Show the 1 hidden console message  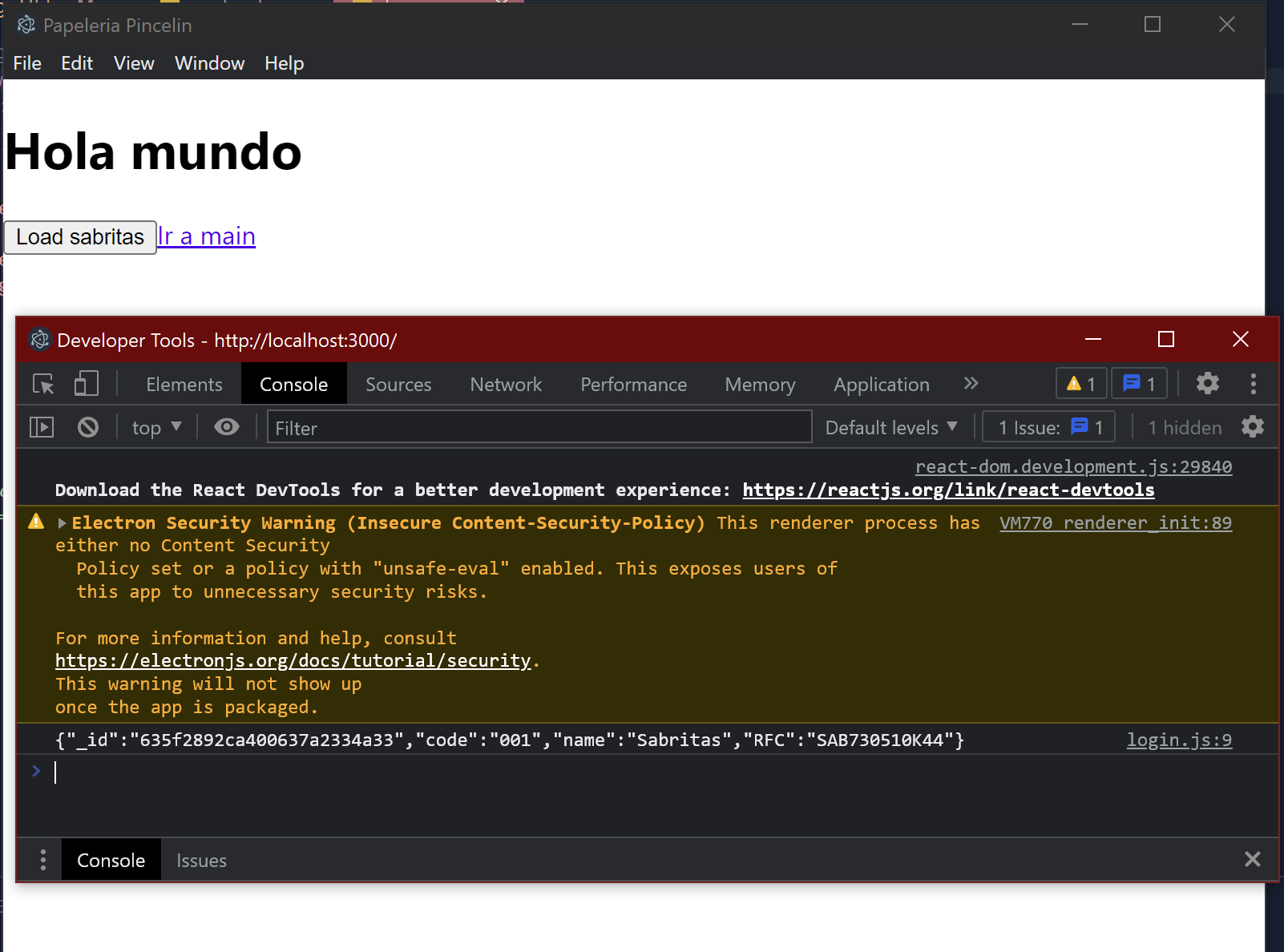(1184, 427)
